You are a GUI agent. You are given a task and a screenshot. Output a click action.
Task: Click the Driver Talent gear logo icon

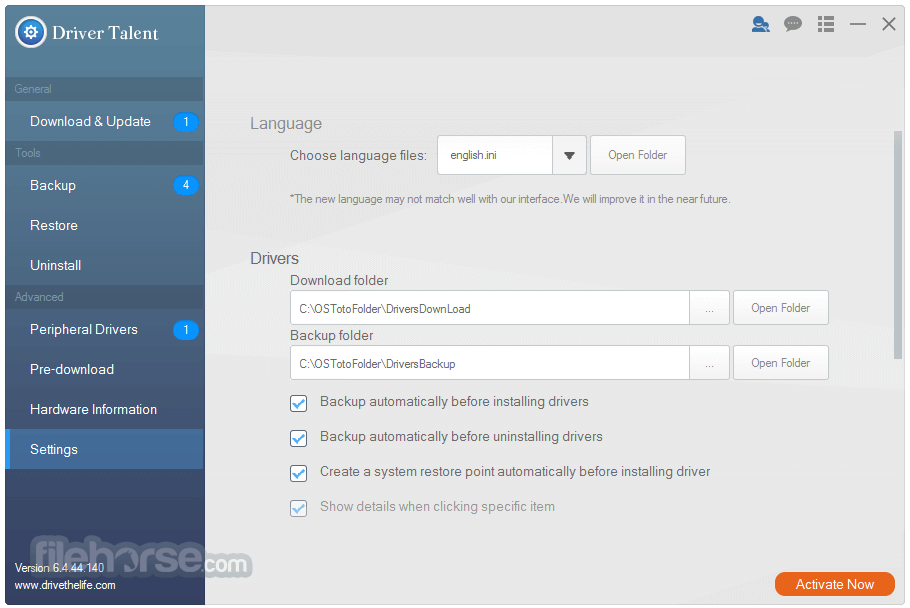tap(29, 32)
